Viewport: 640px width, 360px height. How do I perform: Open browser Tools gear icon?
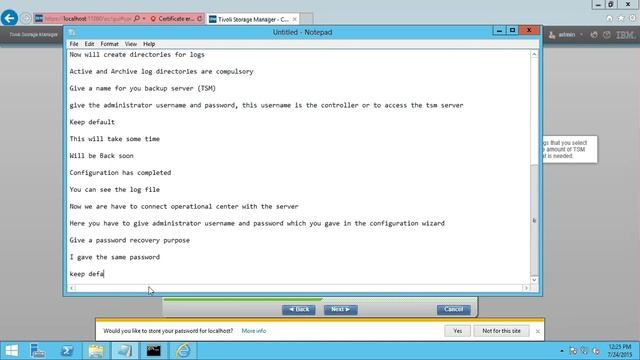[x=633, y=18]
